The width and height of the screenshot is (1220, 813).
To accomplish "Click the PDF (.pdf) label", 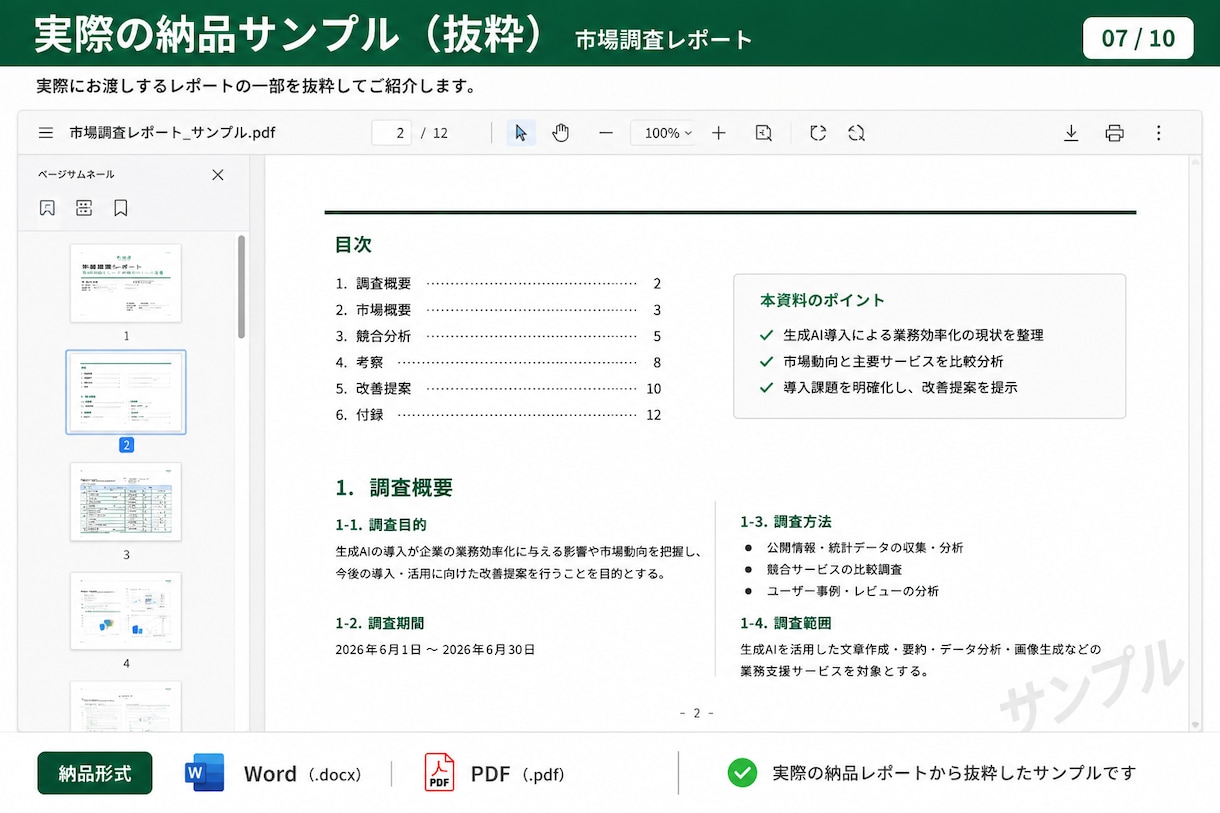I will 518,774.
